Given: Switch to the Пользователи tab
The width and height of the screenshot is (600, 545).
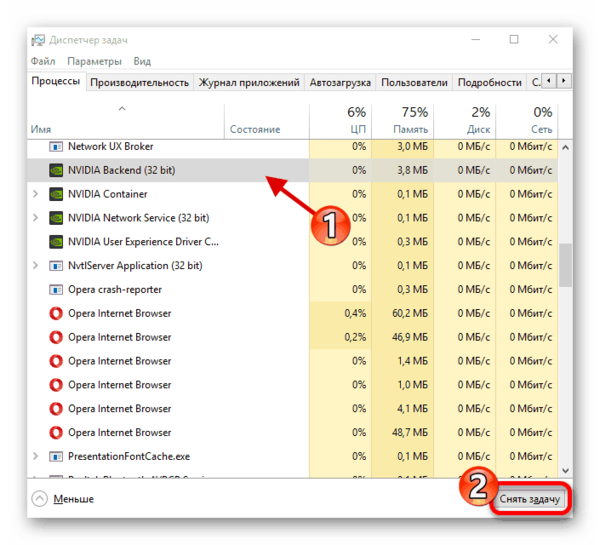Looking at the screenshot, I should point(414,83).
